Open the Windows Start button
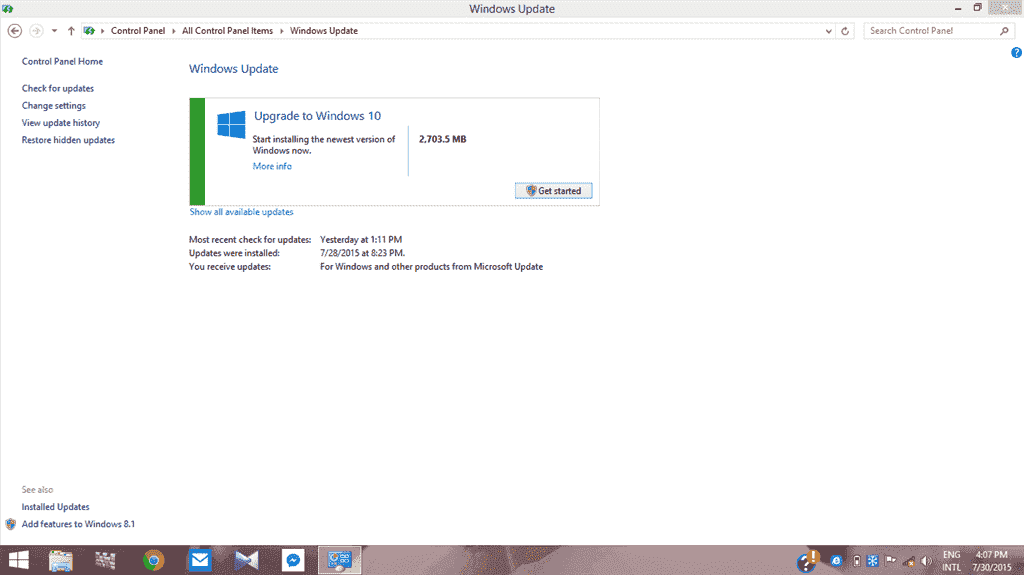Image resolution: width=1024 pixels, height=575 pixels. tap(18, 560)
